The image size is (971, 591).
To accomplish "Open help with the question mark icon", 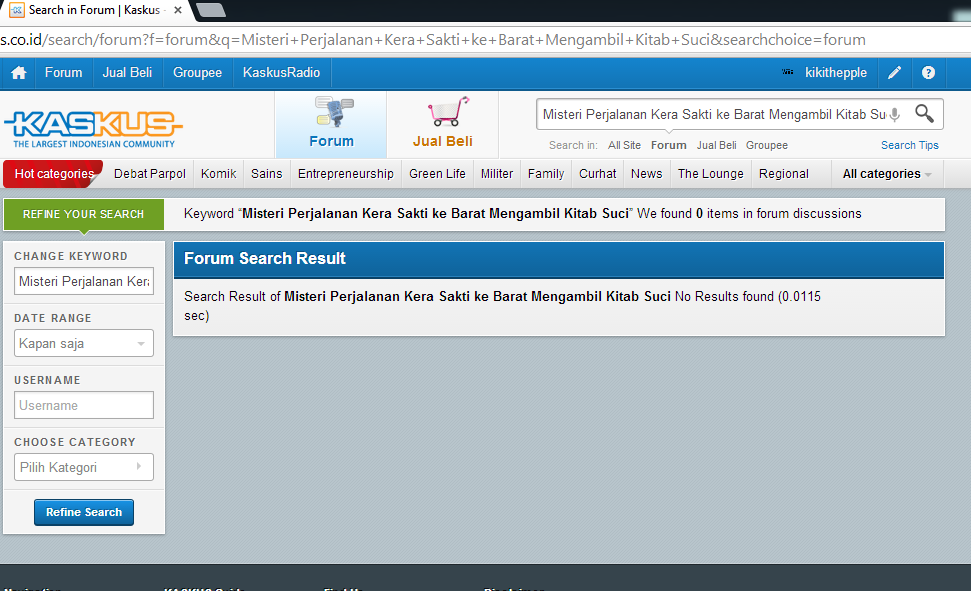I will (928, 72).
